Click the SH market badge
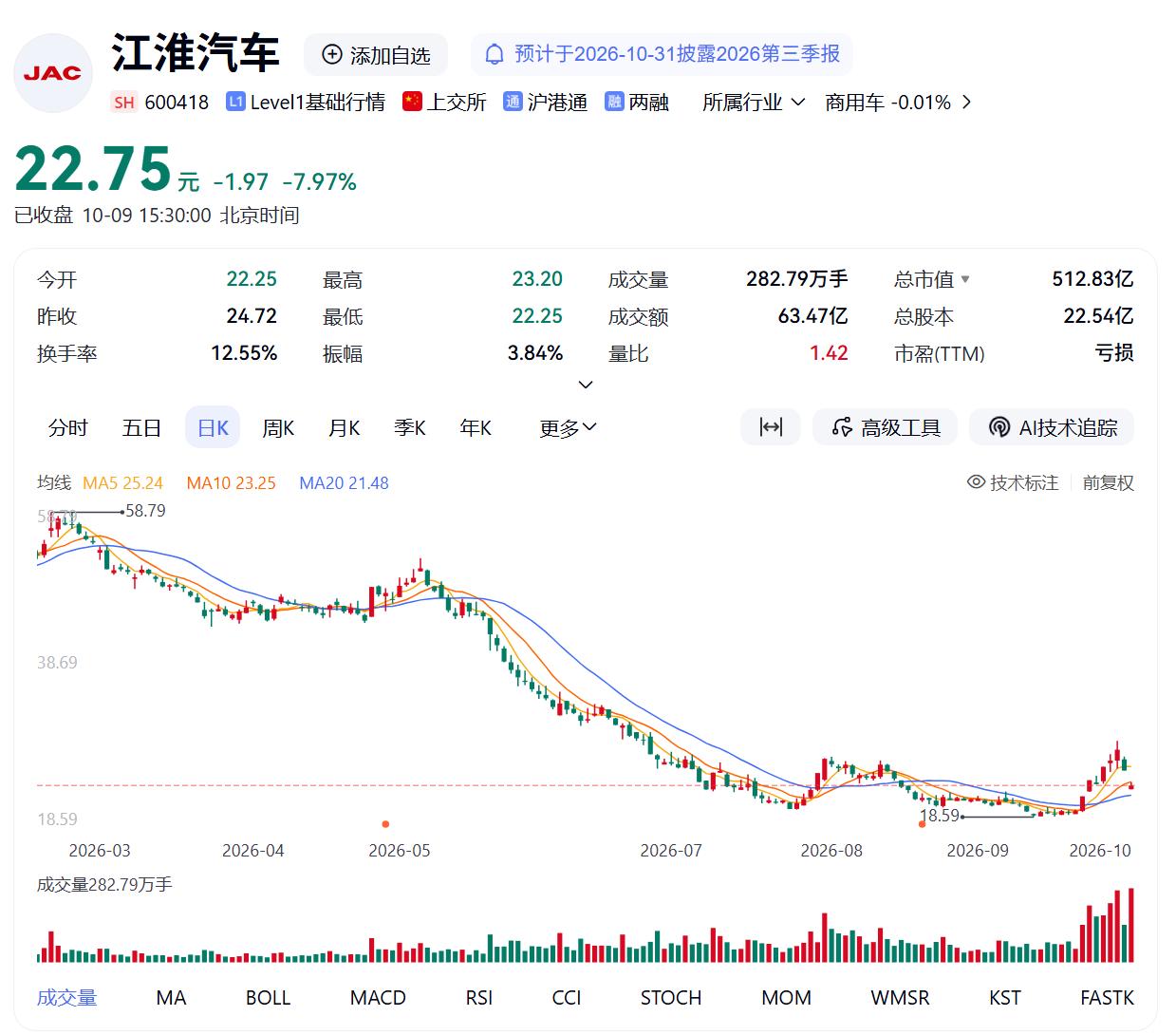This screenshot has height=1035, width=1176. 124,103
